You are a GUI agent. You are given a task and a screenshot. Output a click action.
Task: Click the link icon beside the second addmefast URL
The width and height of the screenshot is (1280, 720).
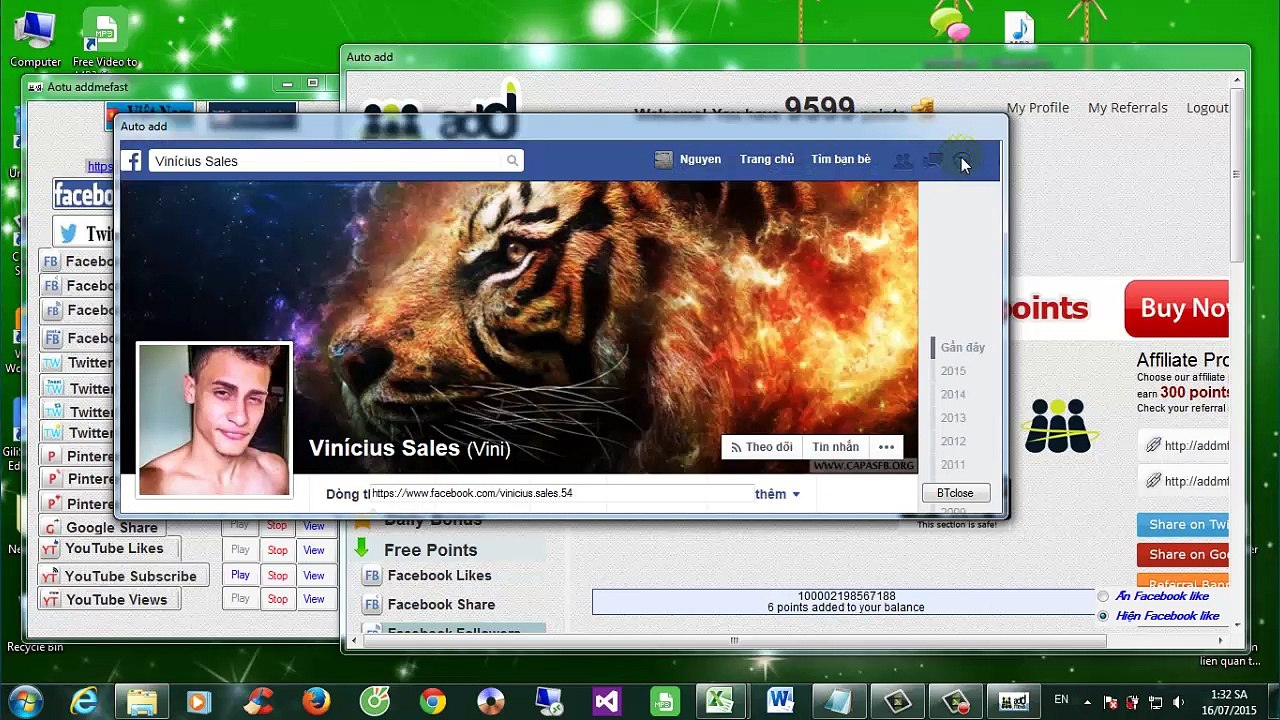[x=1153, y=481]
